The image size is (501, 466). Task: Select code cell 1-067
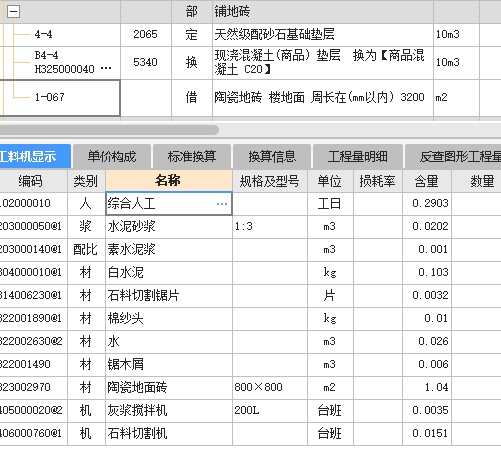coord(60,98)
